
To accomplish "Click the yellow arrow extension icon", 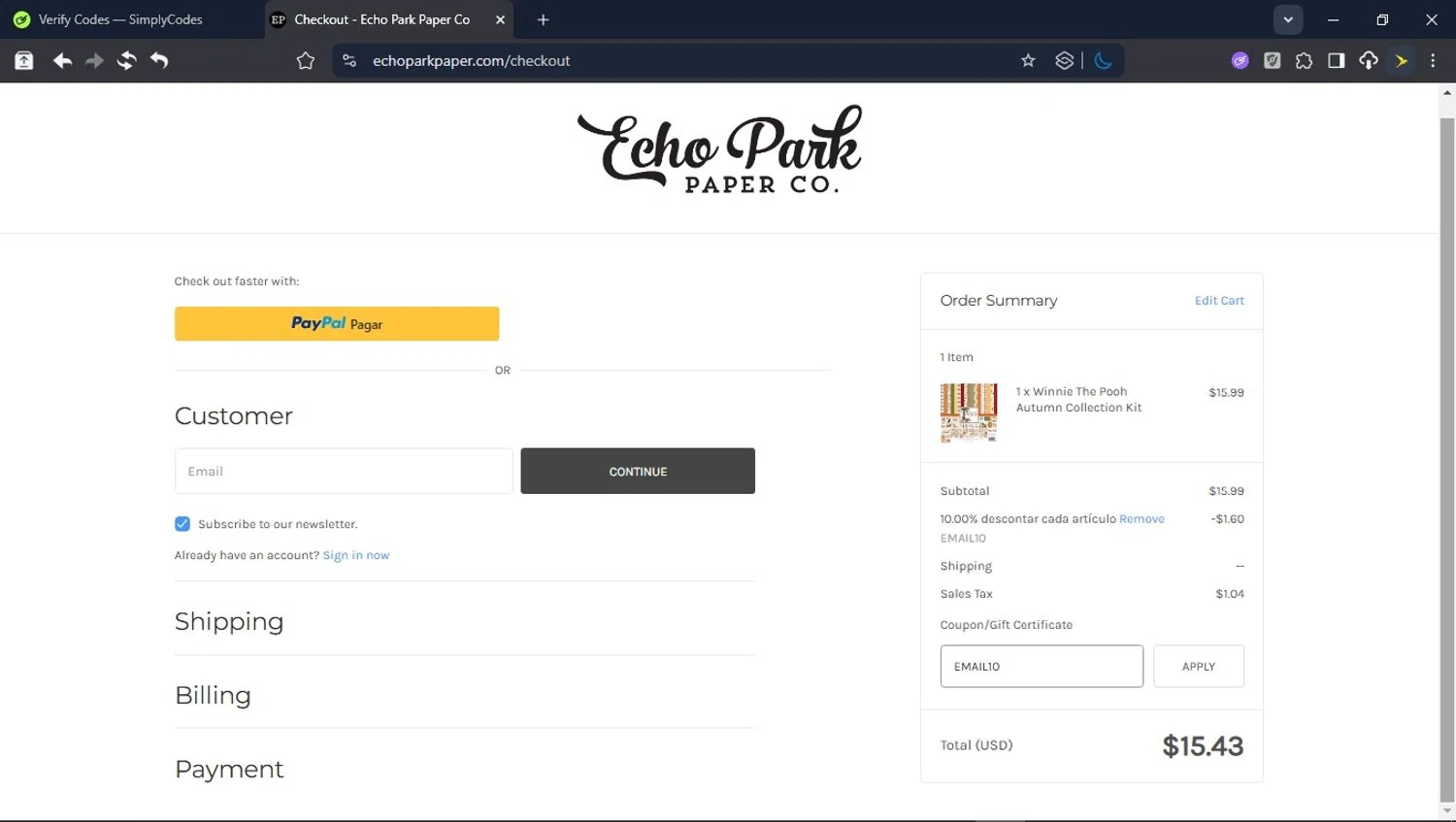I will [1402, 61].
